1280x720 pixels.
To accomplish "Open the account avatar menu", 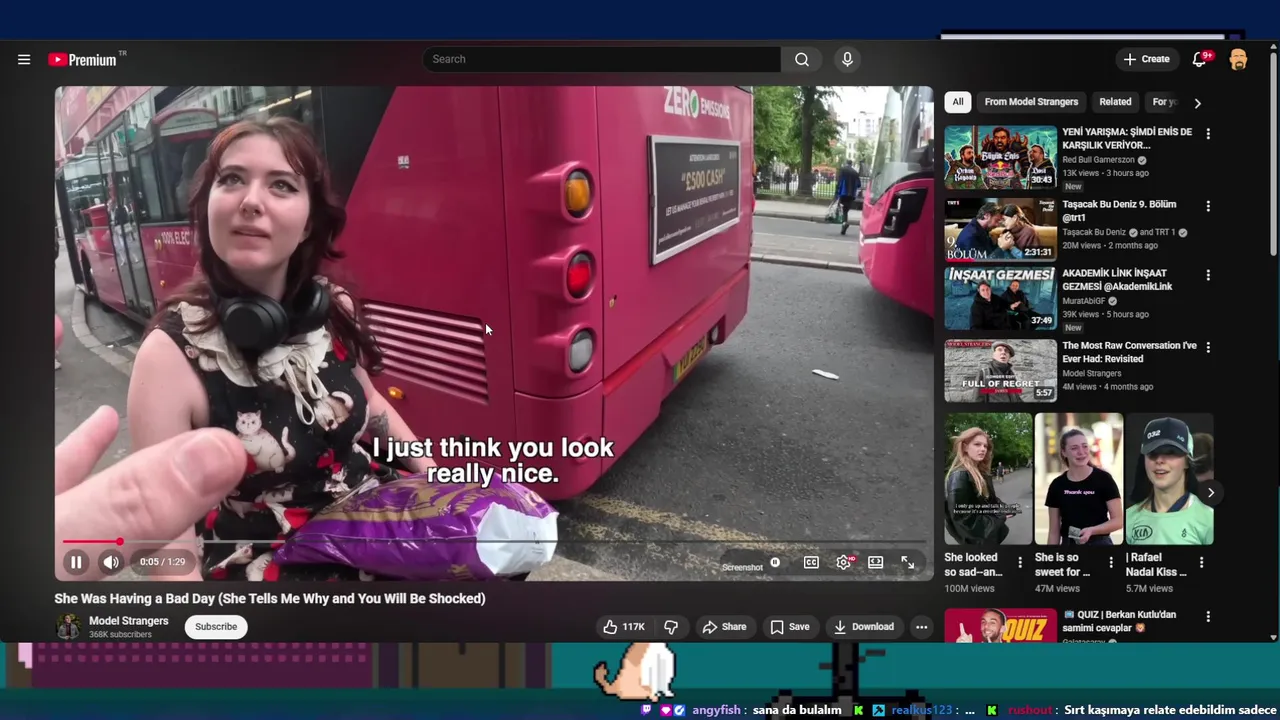I will (1238, 59).
